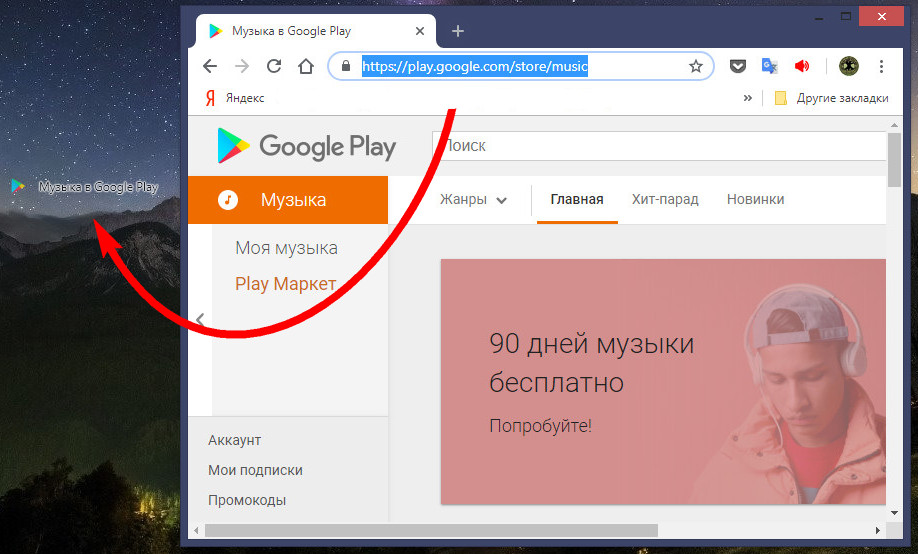Open a new tab with the plus button
Screen dimensions: 918x554
[458, 31]
